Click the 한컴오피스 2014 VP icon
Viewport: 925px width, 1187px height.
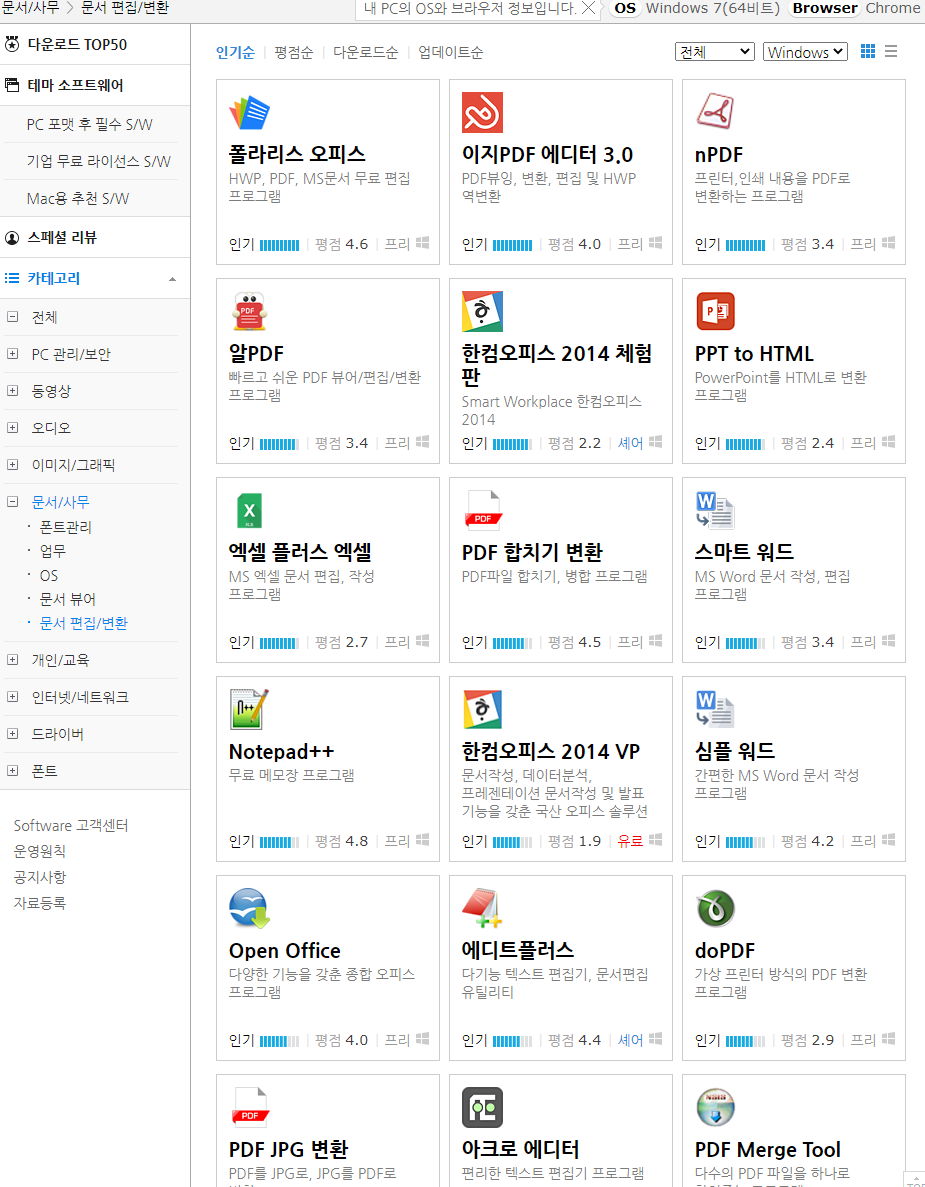pos(482,709)
